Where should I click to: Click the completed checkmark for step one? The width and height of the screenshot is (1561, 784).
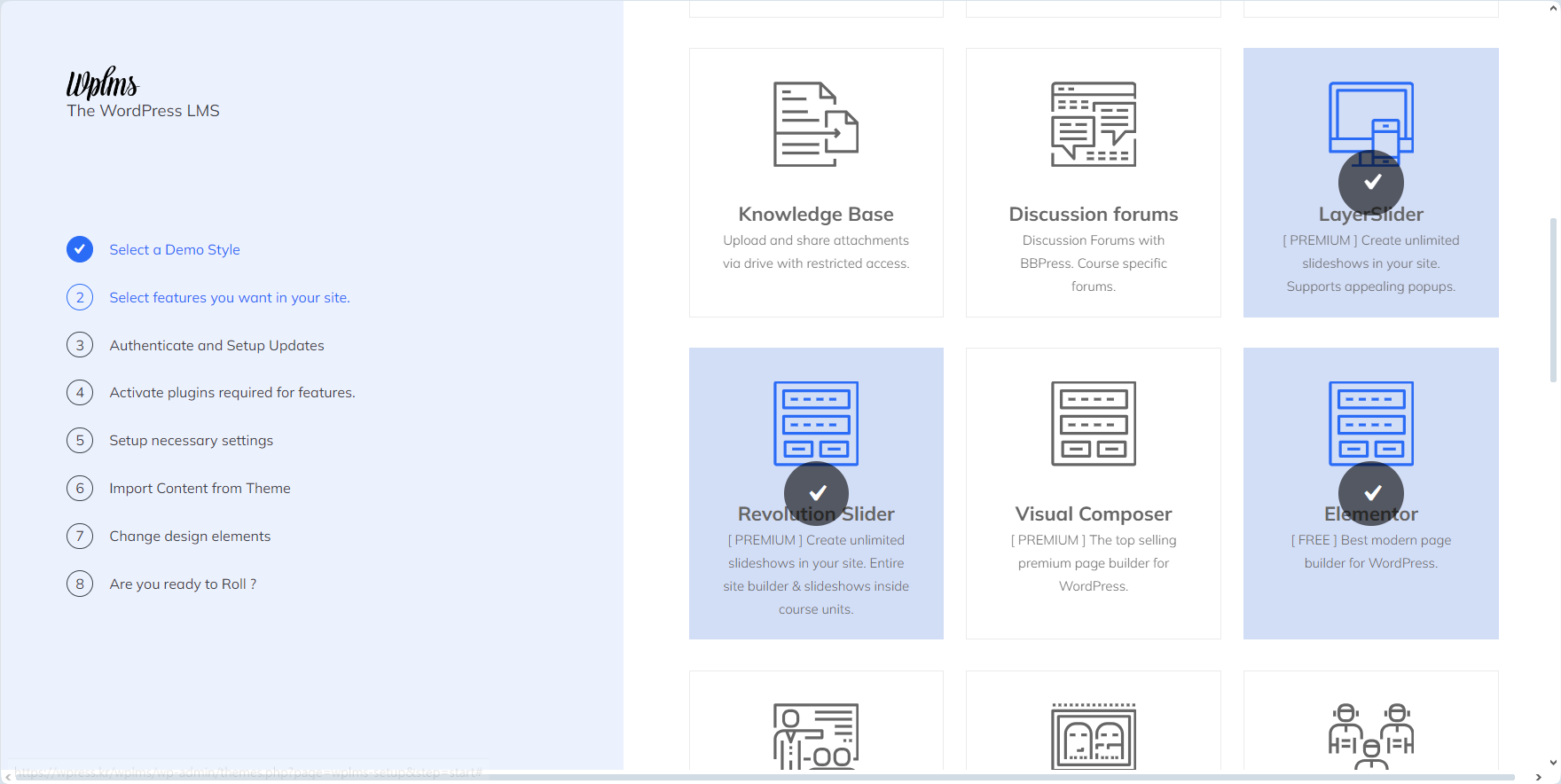point(80,249)
